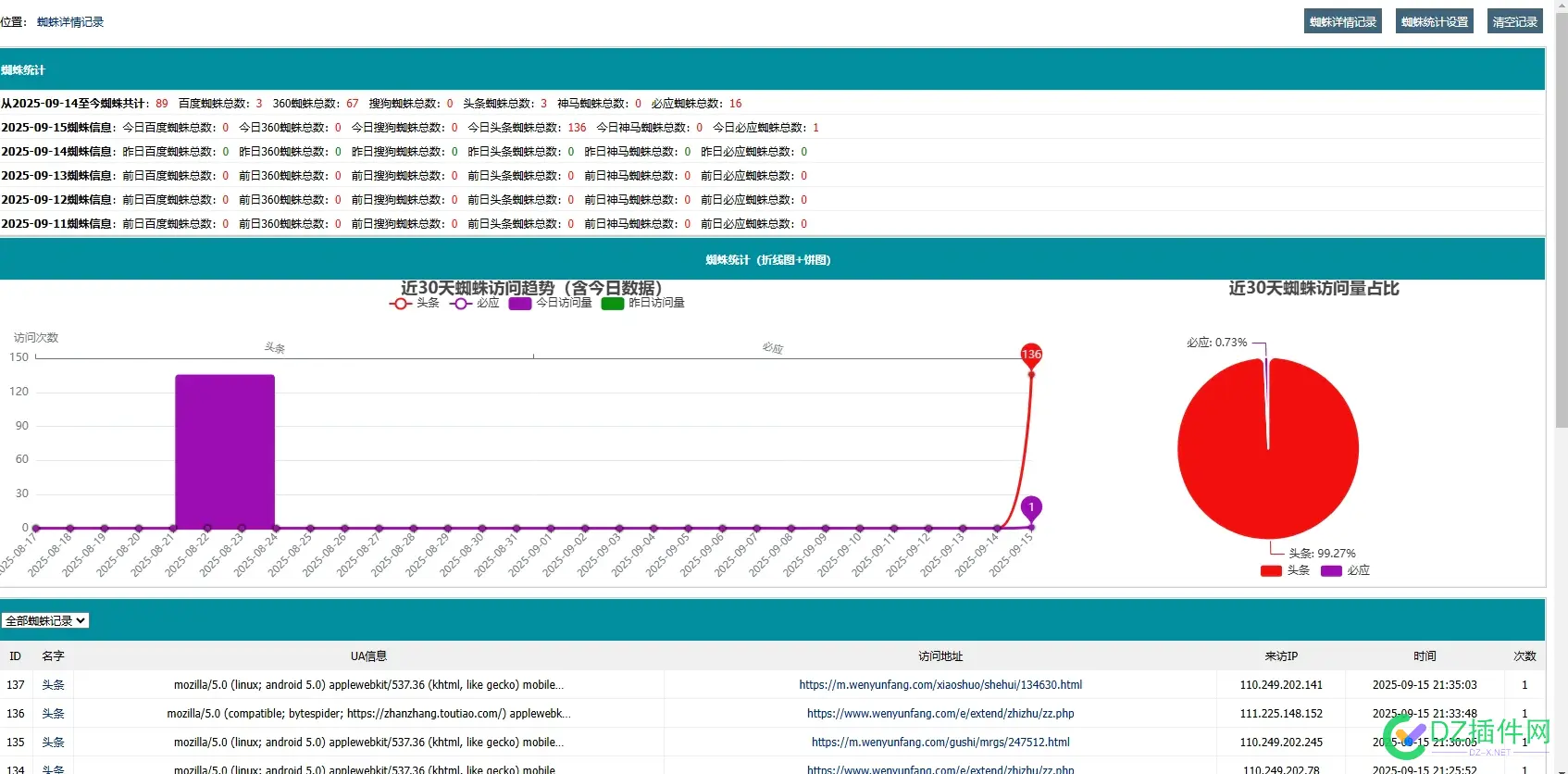Click the red 136 marker pin on chart
This screenshot has width=1568, height=774.
point(1031,355)
